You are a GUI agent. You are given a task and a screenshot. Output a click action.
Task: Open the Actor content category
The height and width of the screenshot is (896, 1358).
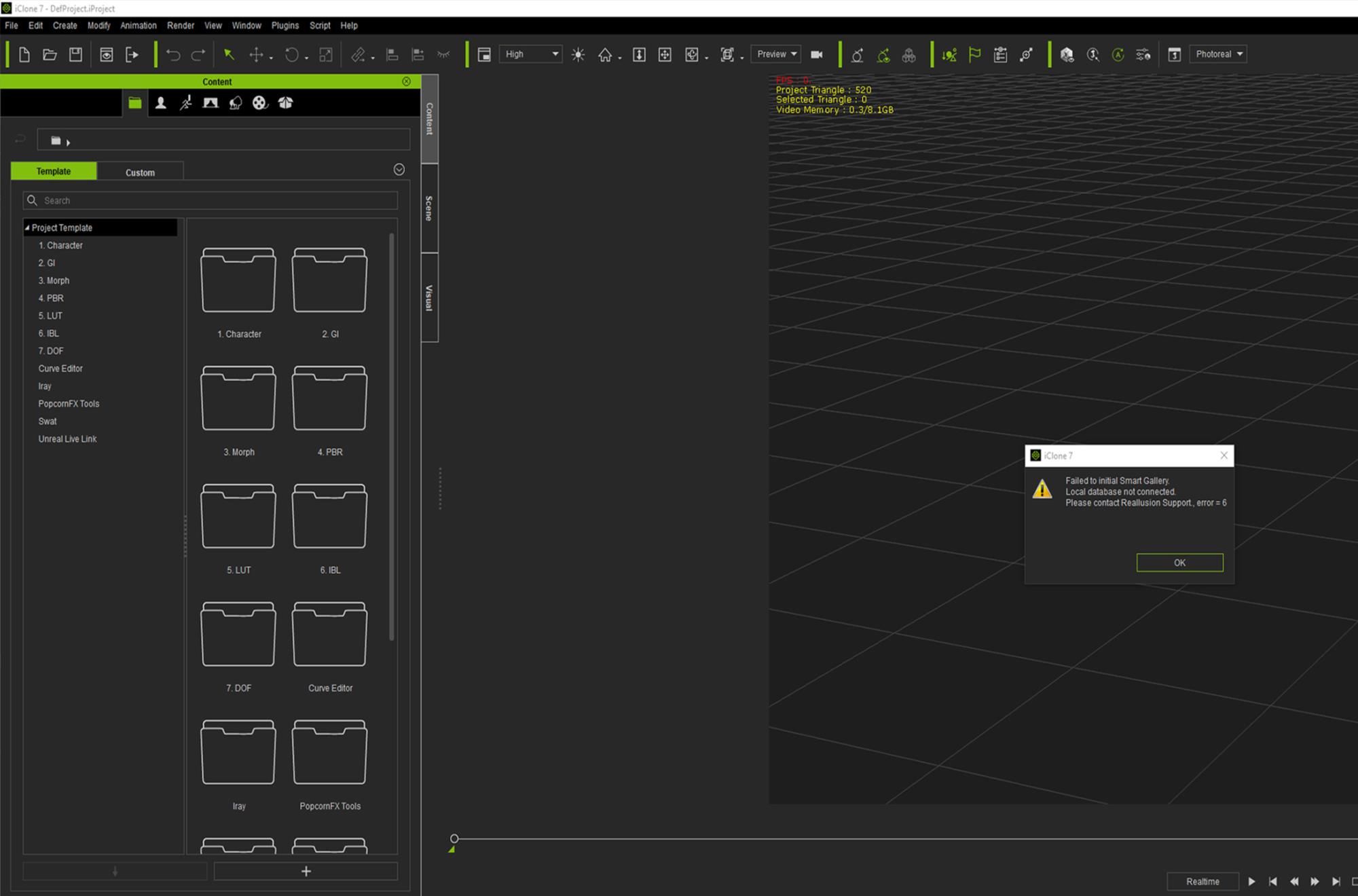click(x=160, y=103)
